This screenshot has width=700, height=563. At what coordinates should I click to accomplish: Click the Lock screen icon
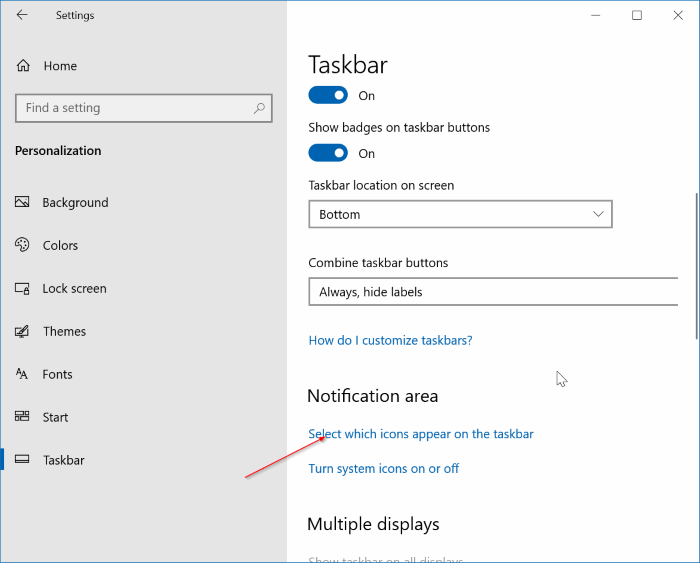22,288
